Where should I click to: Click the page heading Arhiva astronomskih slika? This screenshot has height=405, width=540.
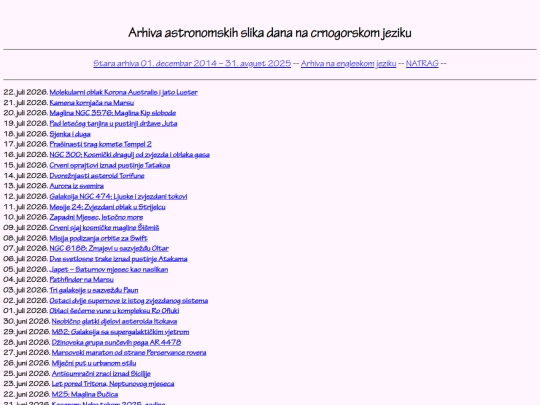pos(270,33)
